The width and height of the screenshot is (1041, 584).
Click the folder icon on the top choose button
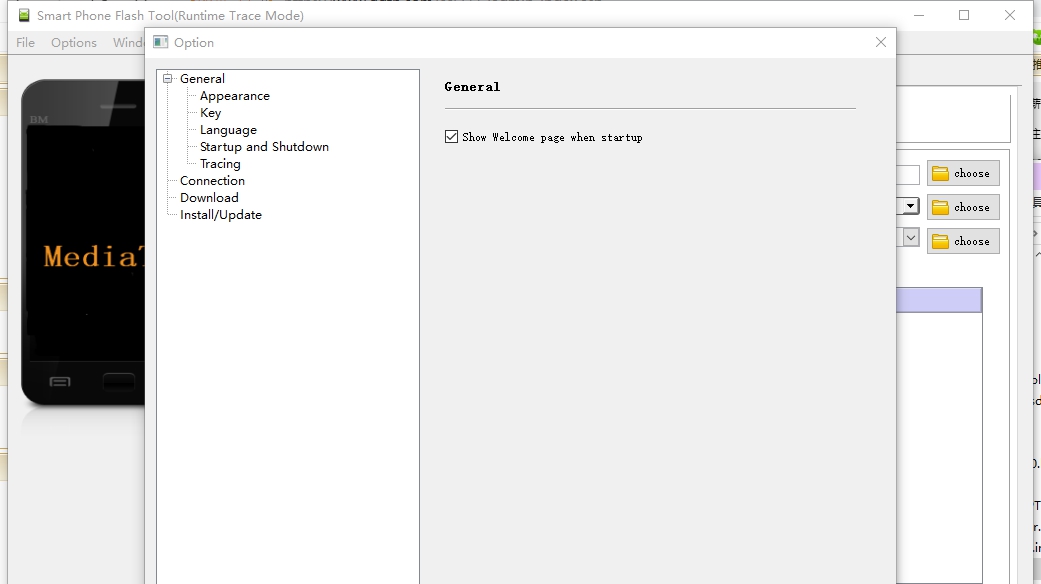(x=940, y=174)
